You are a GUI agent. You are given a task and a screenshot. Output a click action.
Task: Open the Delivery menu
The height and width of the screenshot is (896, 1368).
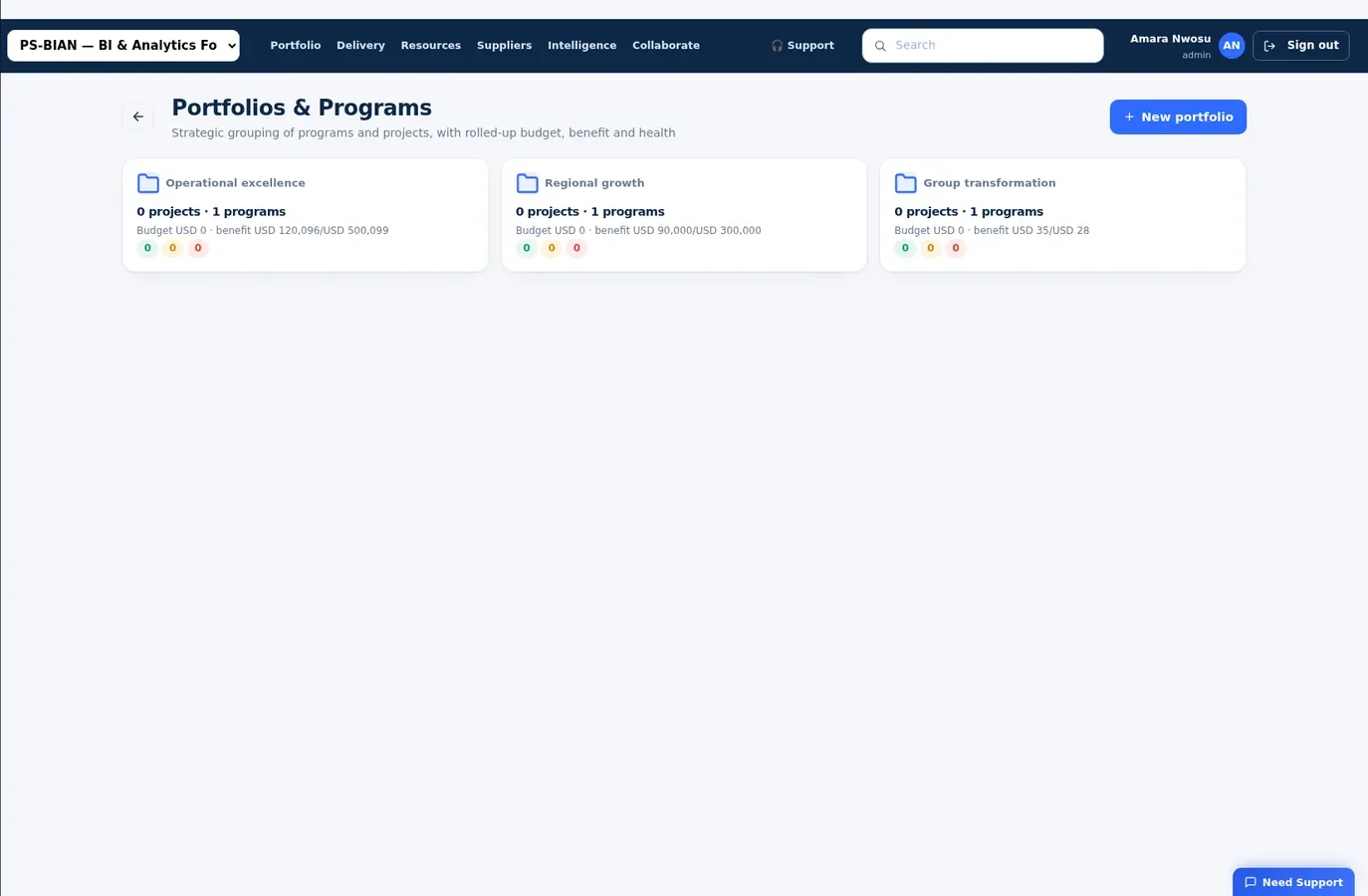point(360,46)
